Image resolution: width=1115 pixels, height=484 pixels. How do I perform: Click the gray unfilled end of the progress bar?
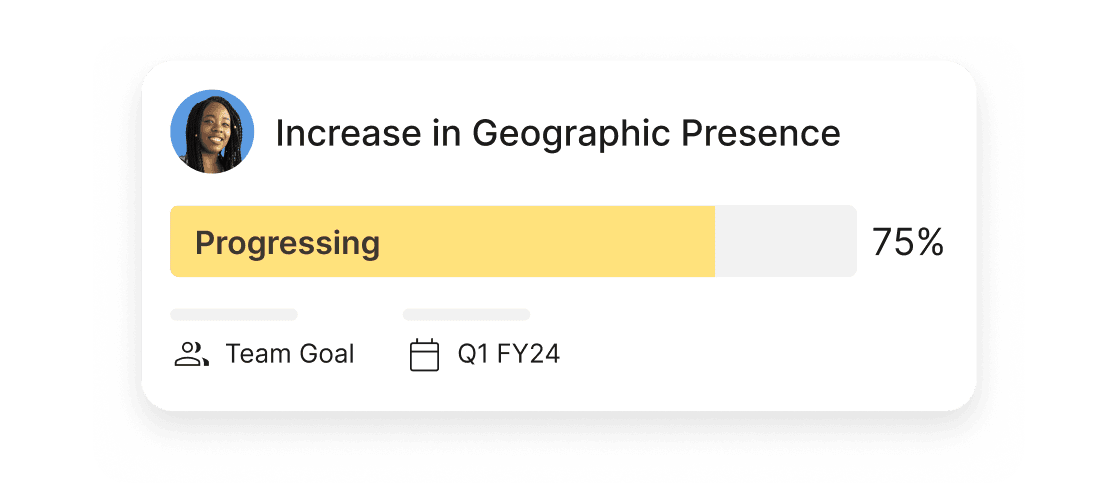[x=785, y=242]
